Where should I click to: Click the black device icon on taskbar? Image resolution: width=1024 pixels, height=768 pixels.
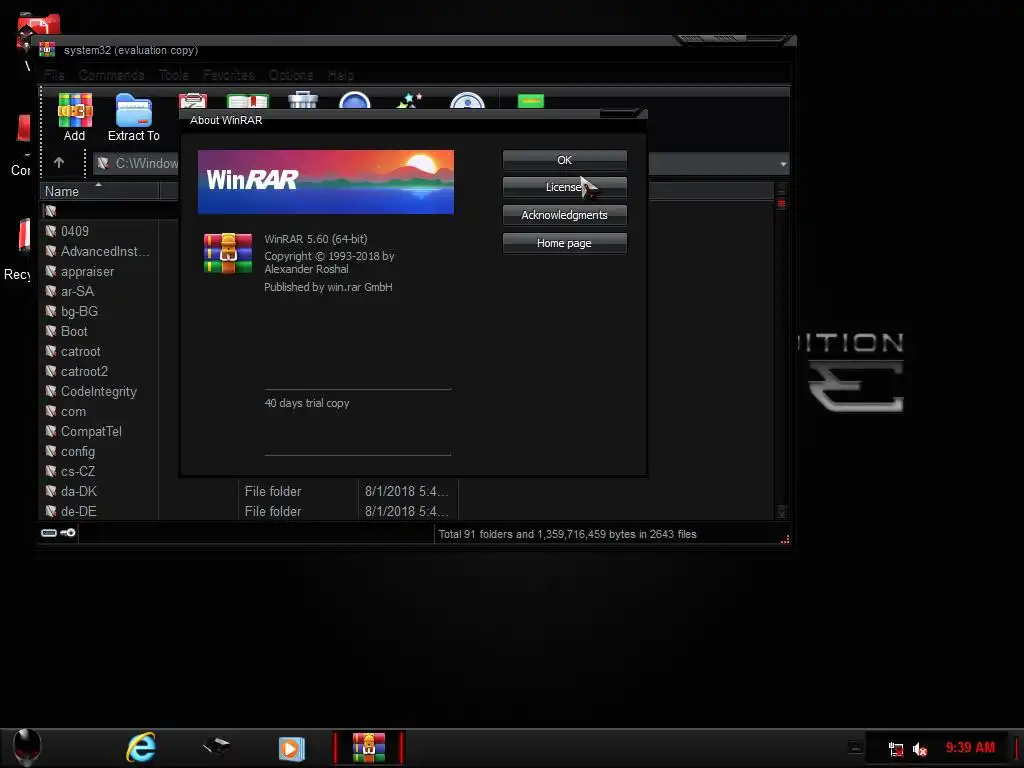pos(216,746)
